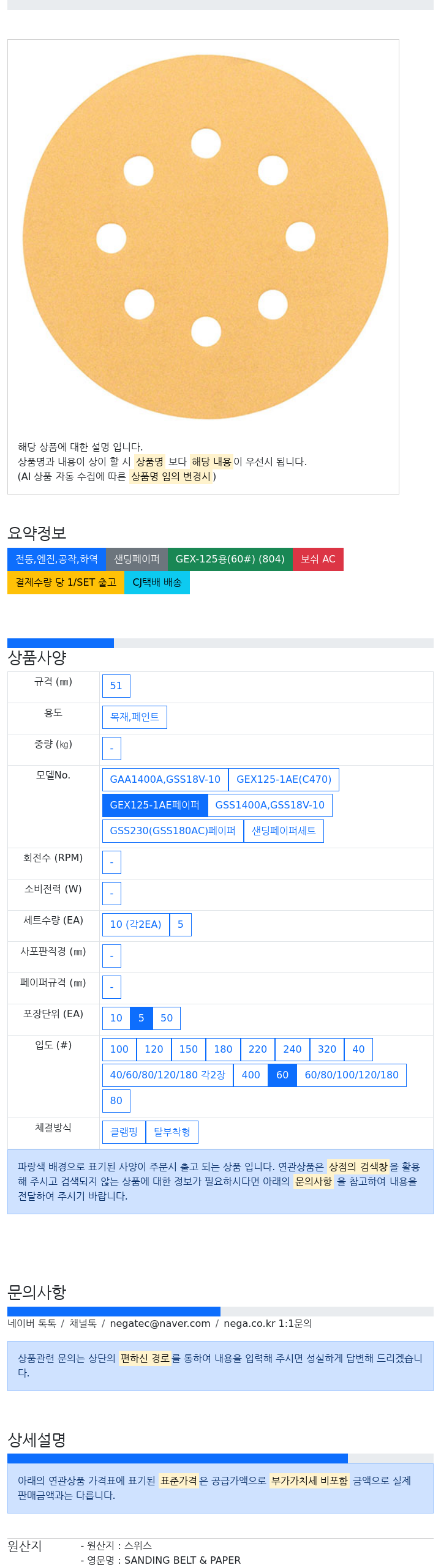Select the 전동,엔진,공작,하역 category tag
The image size is (441, 1568).
click(x=56, y=559)
